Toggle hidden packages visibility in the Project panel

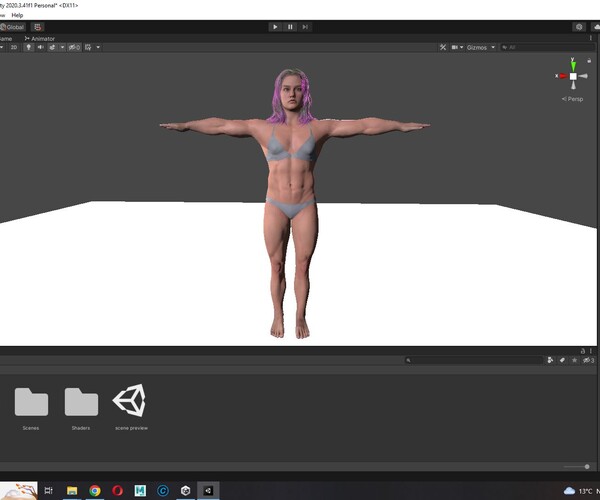click(588, 360)
